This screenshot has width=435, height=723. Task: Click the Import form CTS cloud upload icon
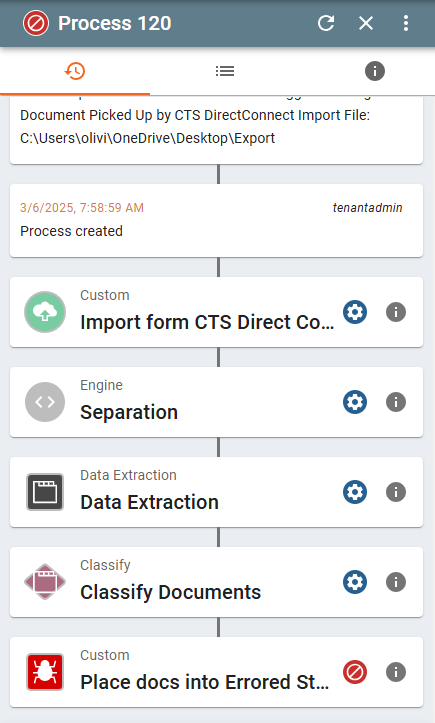(45, 312)
